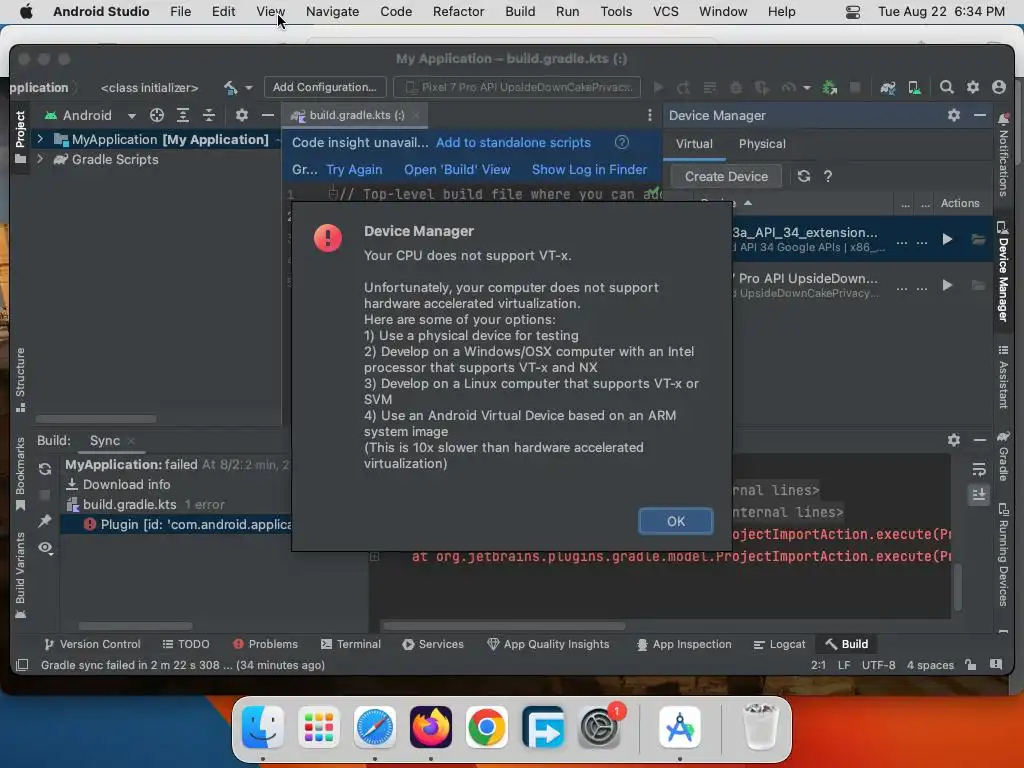Click the Attach Debugger to Android Process icon

pos(830,88)
